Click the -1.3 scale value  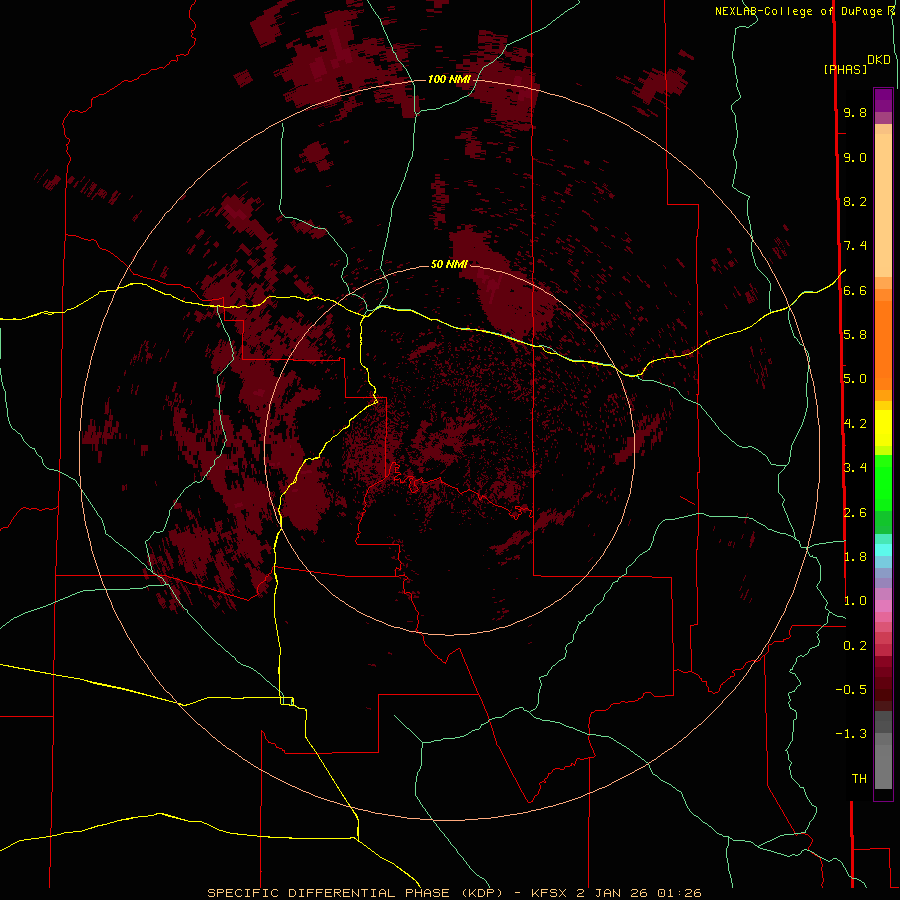click(851, 734)
